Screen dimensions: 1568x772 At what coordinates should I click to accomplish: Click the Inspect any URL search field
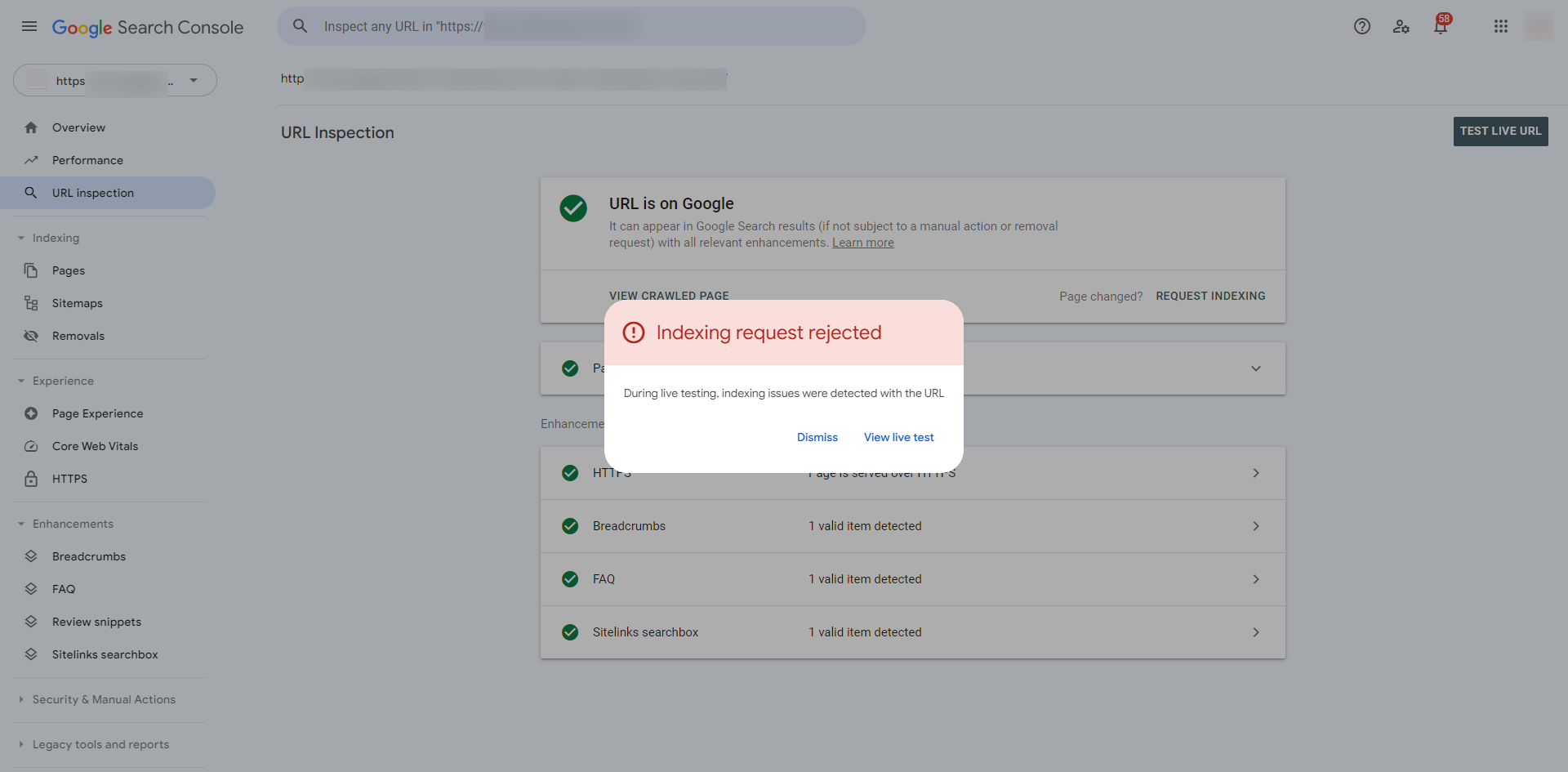pyautogui.click(x=572, y=26)
